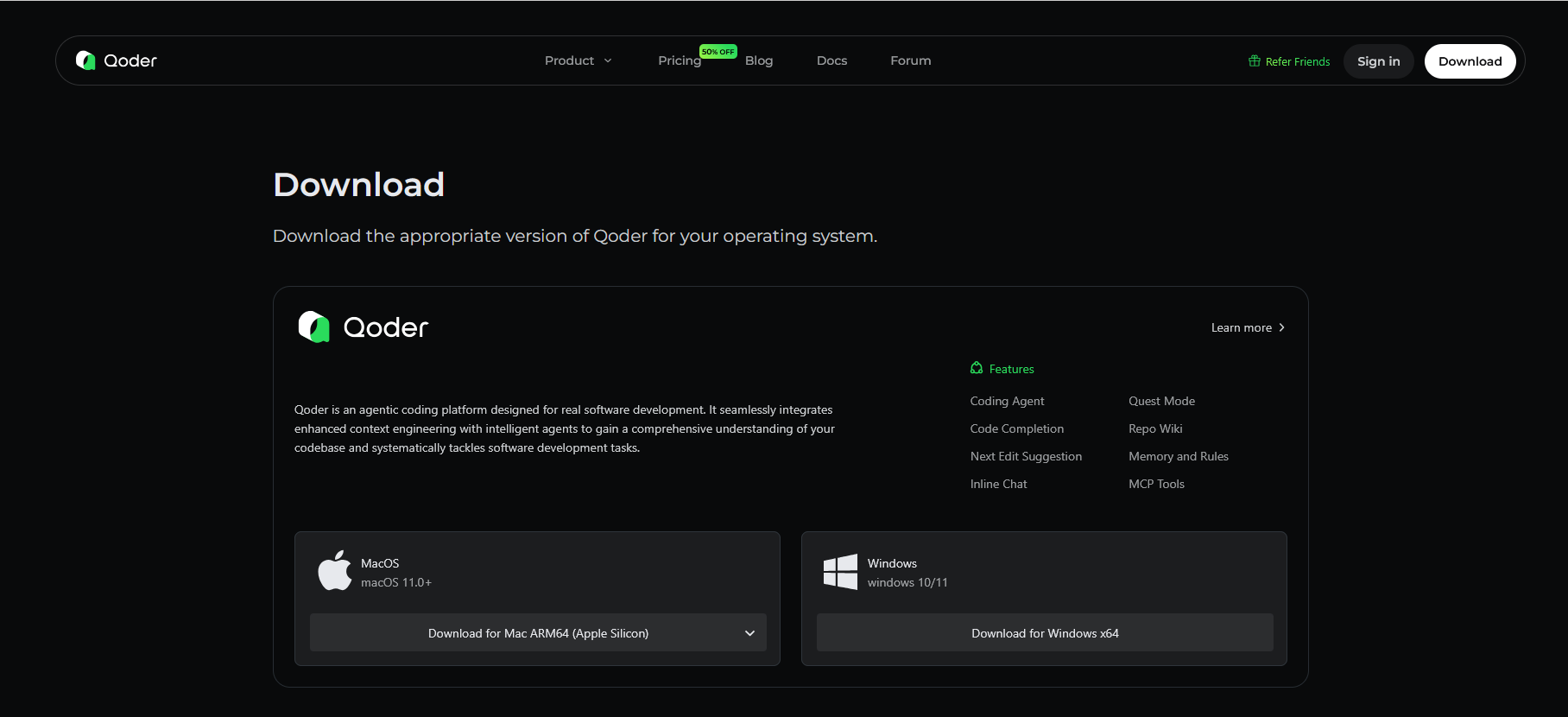Viewport: 1568px width, 717px height.
Task: Click the windows 10/11 requirement text
Action: point(907,582)
